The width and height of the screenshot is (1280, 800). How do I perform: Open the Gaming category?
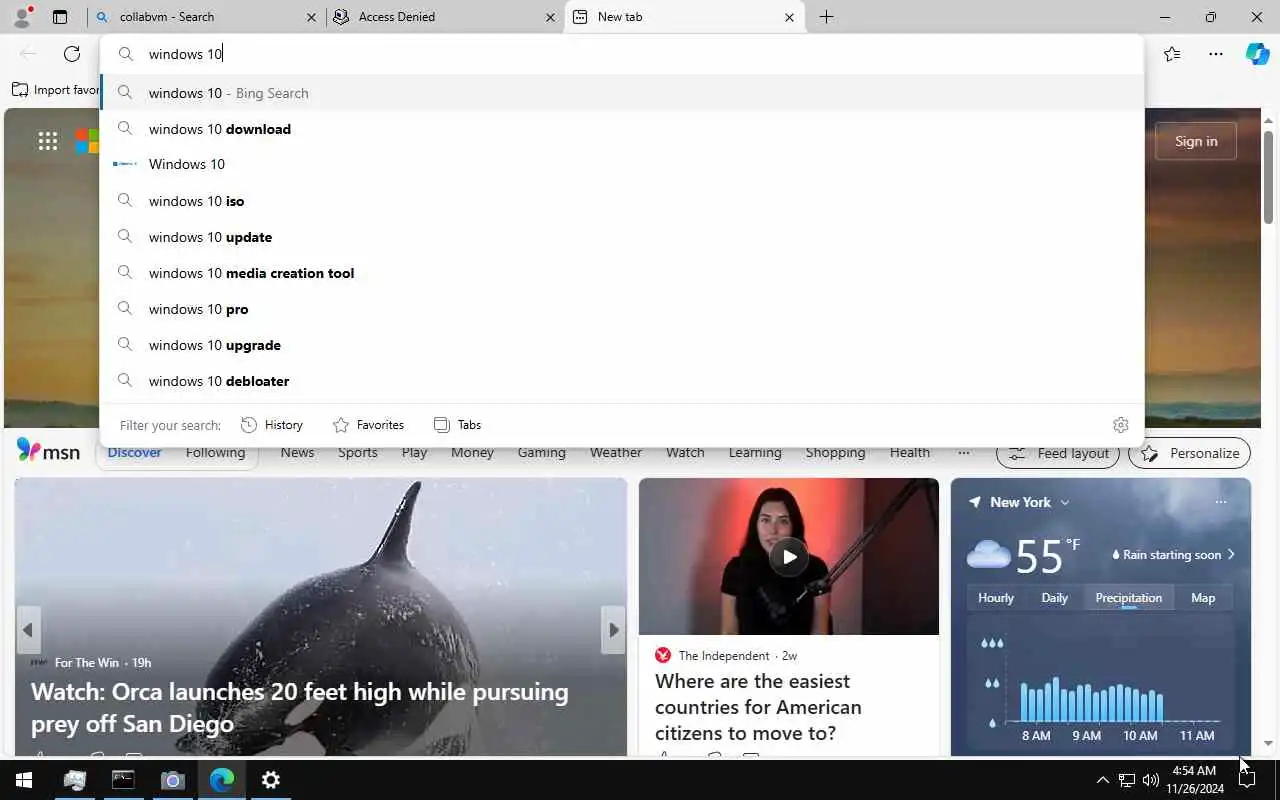click(542, 453)
